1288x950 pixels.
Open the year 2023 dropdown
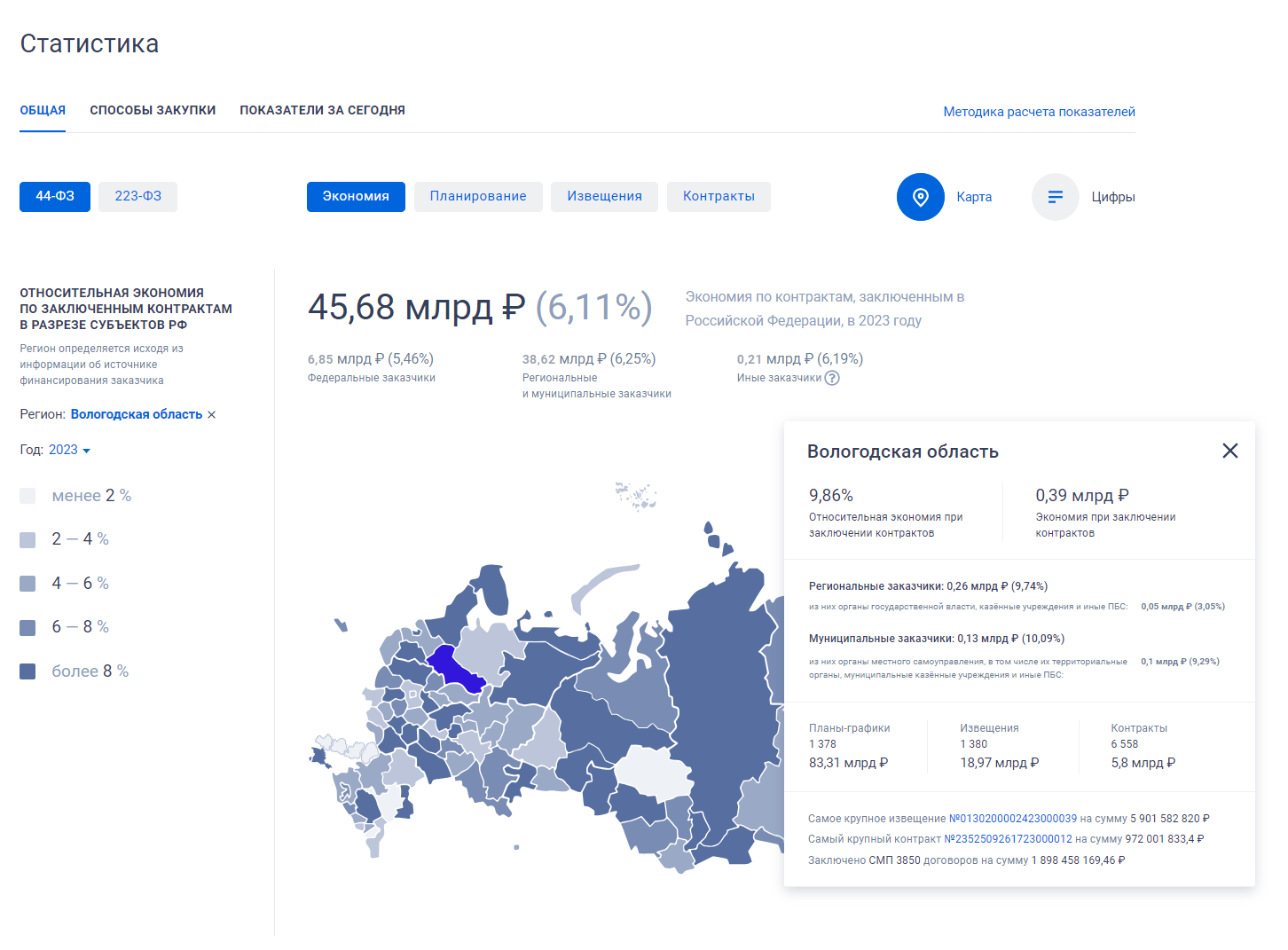pyautogui.click(x=69, y=450)
